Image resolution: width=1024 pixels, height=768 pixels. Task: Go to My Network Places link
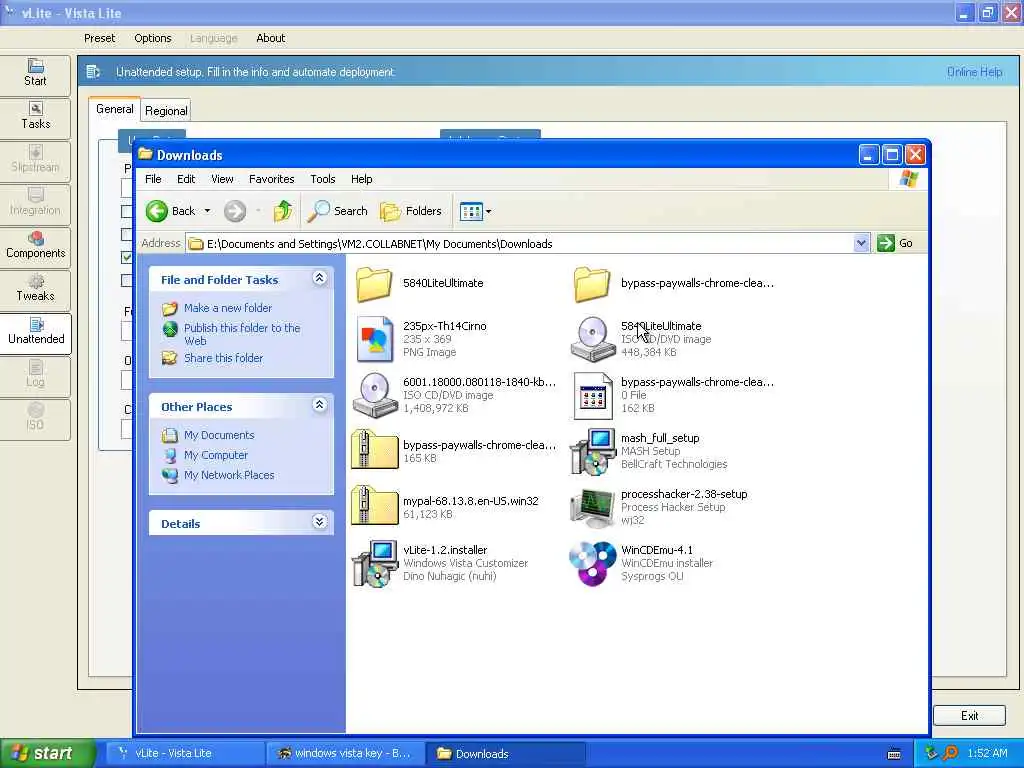229,475
